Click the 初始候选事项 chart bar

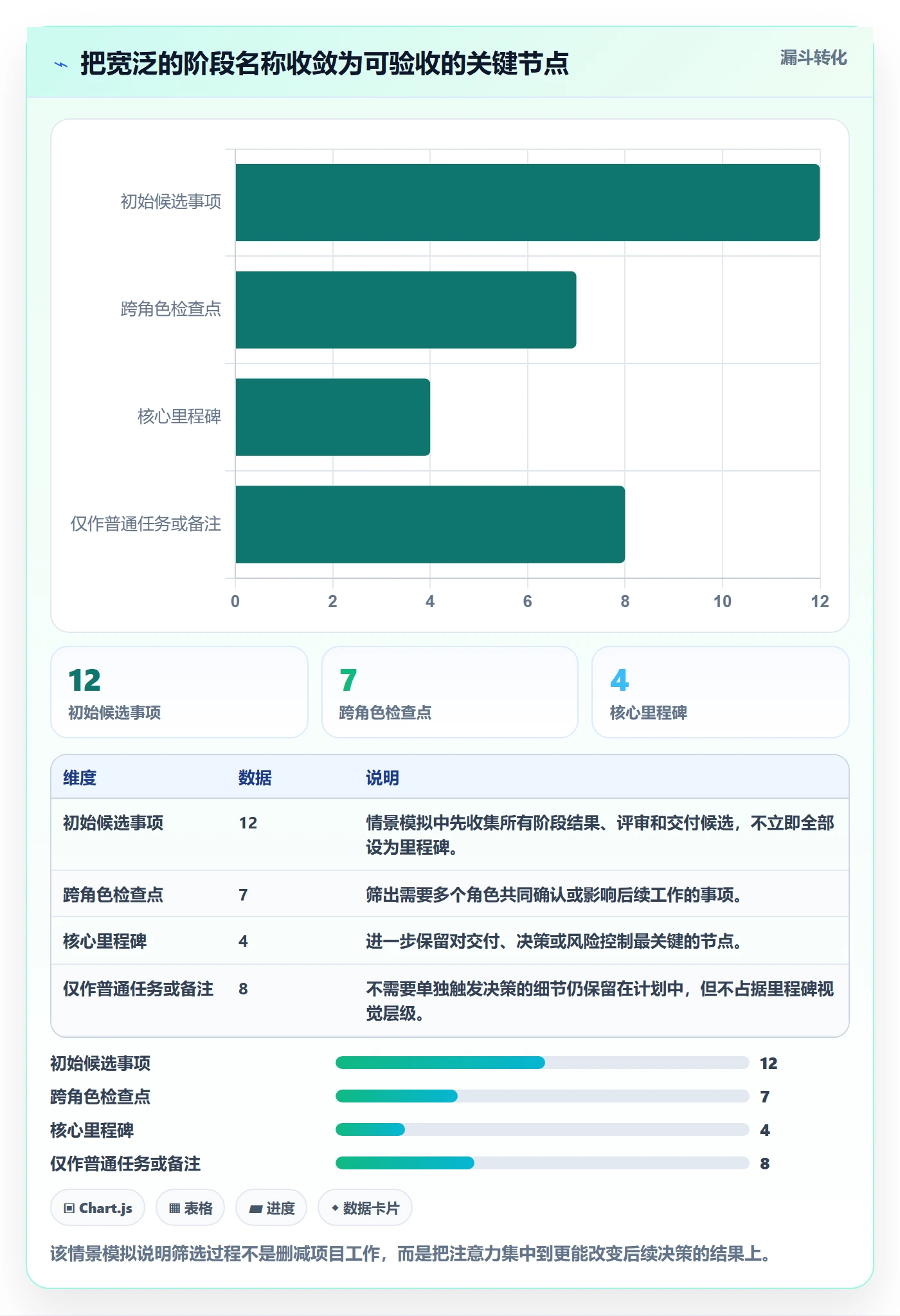point(527,203)
